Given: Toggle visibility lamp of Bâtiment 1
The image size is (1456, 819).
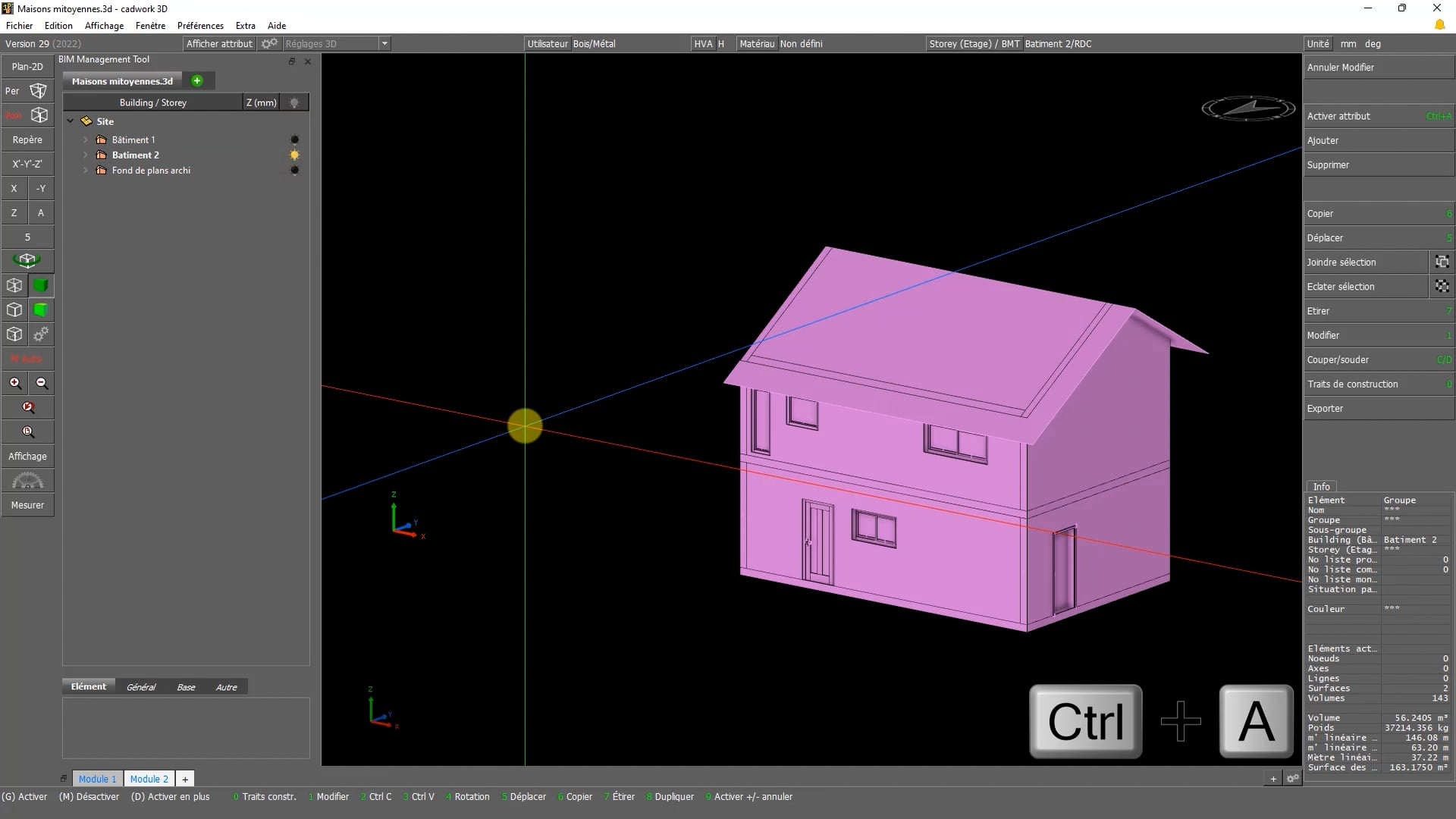Looking at the screenshot, I should [294, 139].
